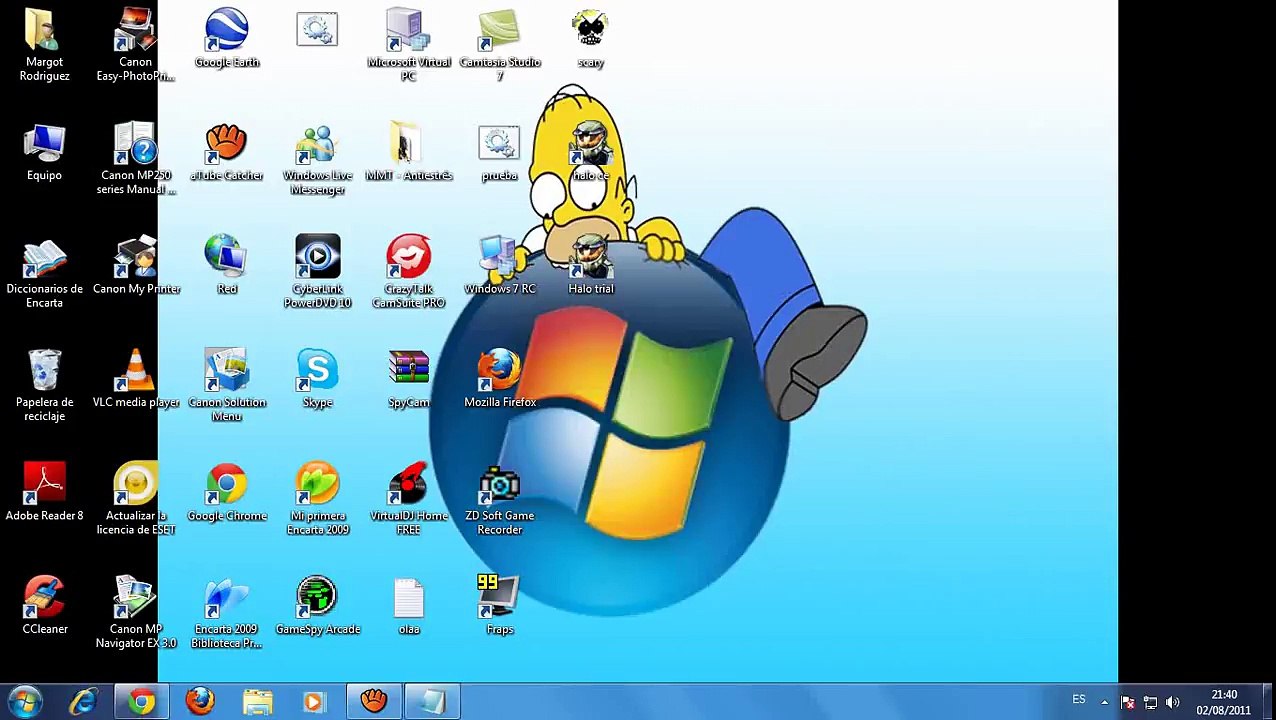The width and height of the screenshot is (1276, 720).
Task: Open the unnamed settings file icon
Action: [318, 30]
